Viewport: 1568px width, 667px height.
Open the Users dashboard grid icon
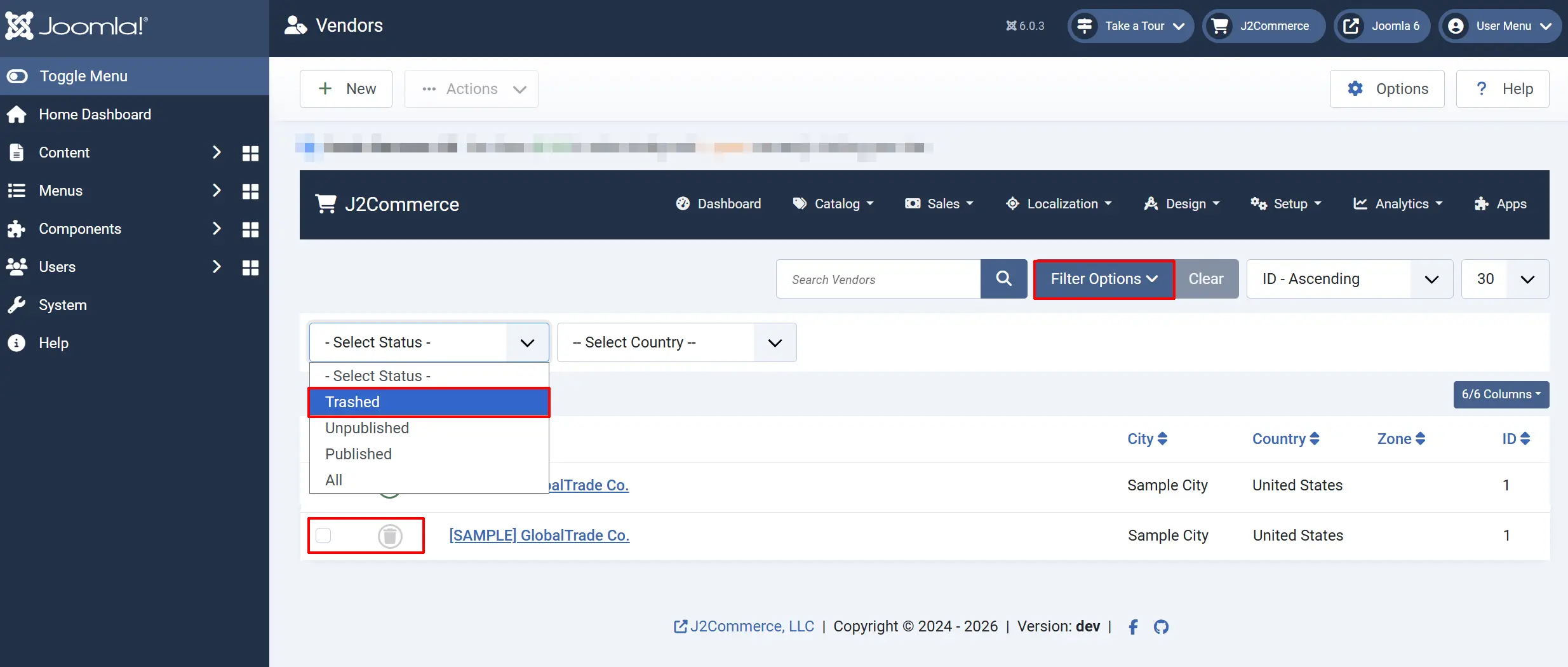(251, 267)
